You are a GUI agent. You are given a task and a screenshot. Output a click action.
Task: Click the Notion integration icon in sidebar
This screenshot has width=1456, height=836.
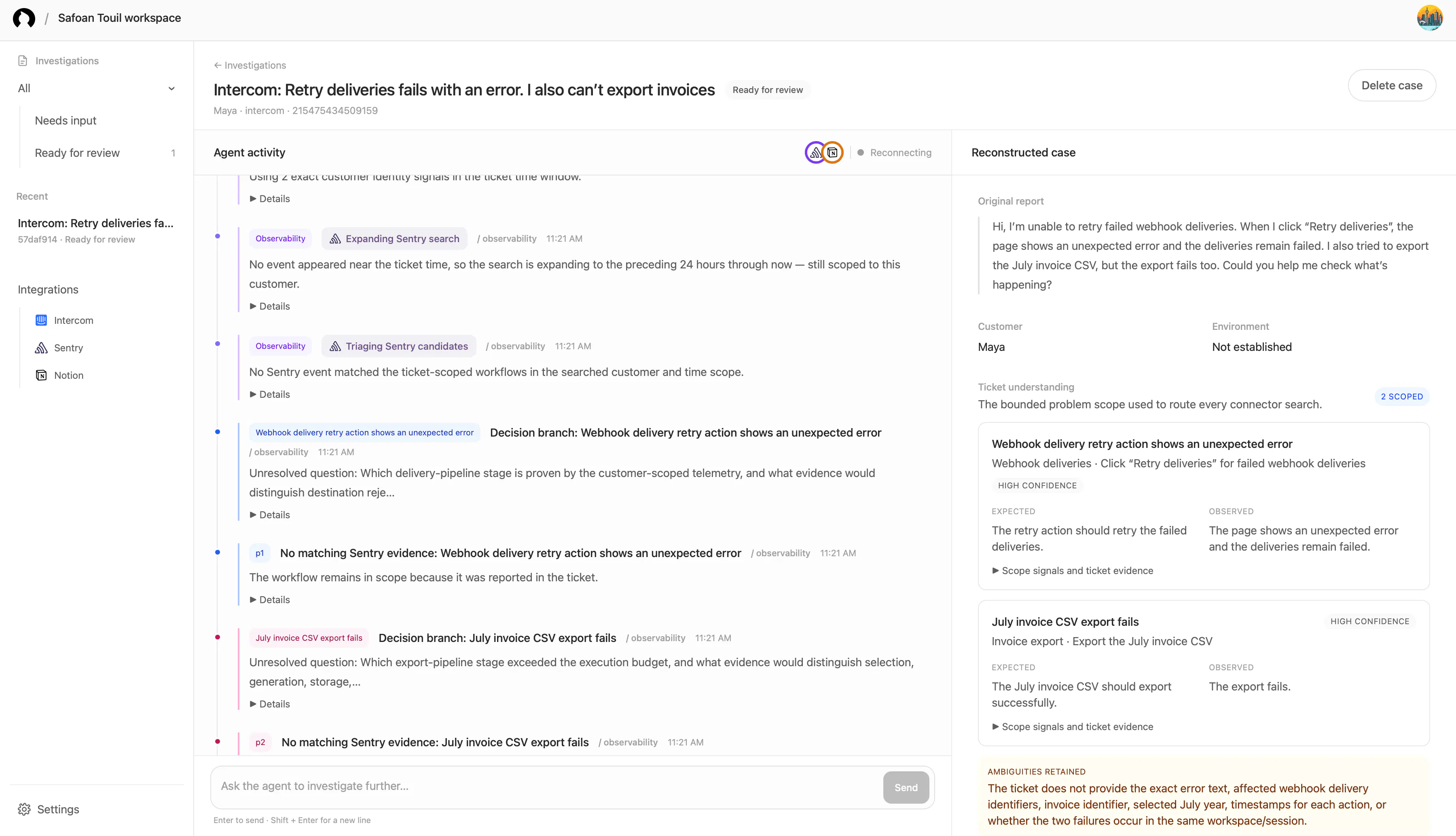pos(41,376)
